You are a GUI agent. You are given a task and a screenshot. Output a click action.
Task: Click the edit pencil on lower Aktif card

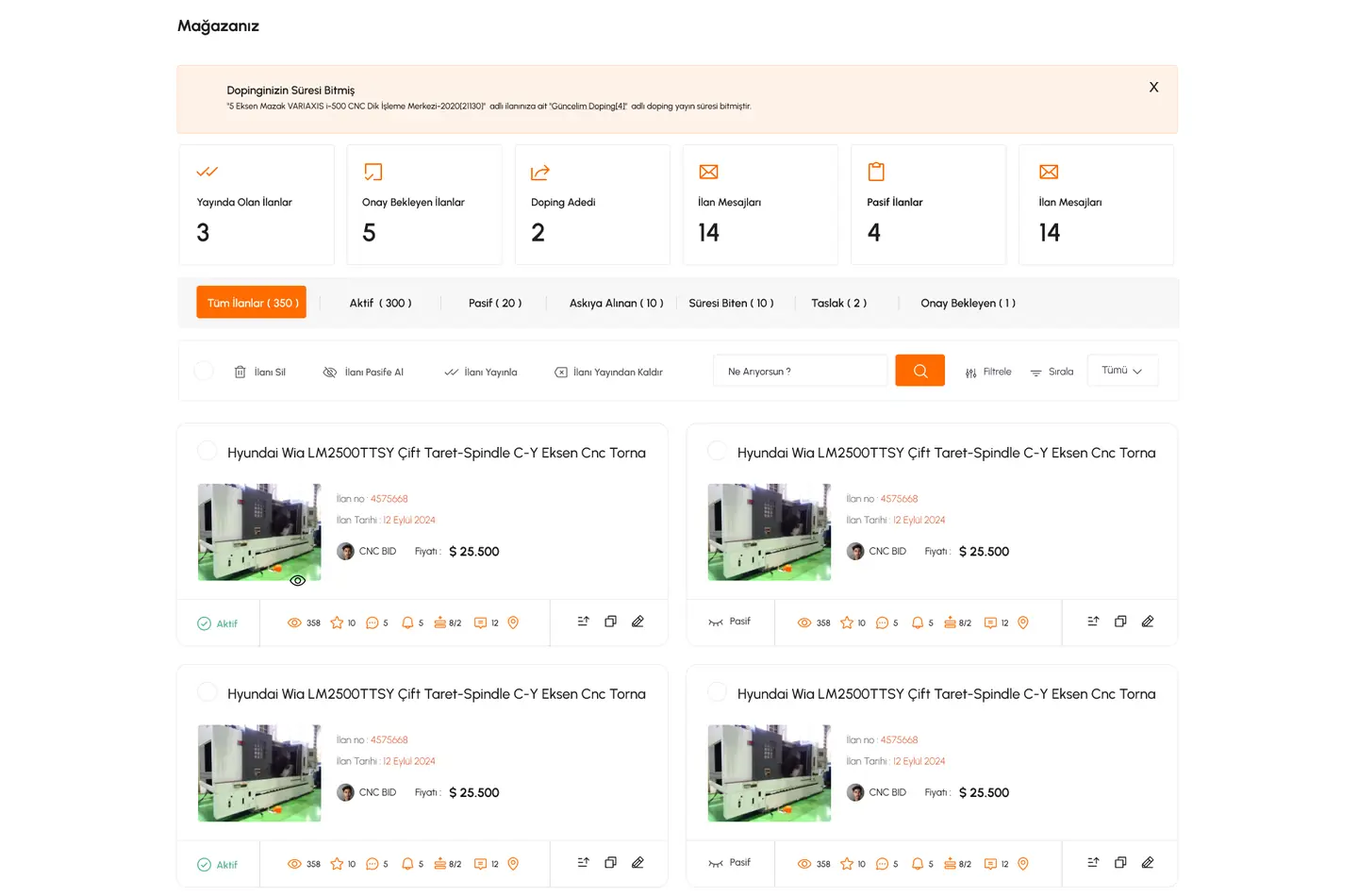point(638,863)
